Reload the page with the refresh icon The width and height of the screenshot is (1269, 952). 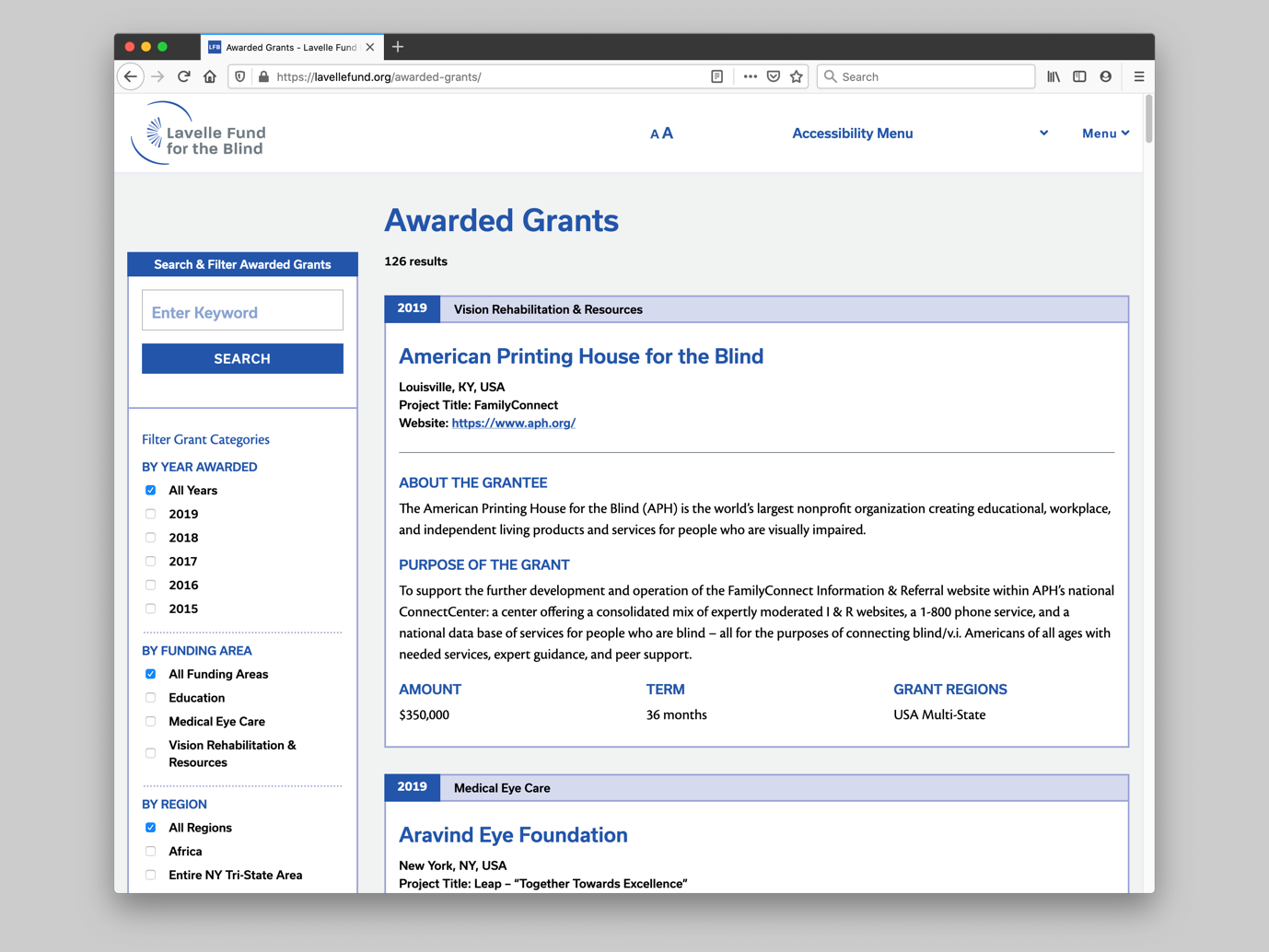pos(184,76)
